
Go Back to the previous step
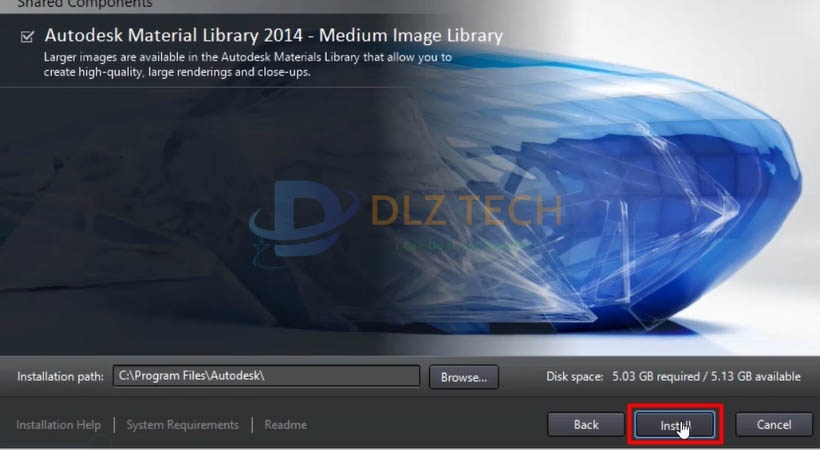coord(586,425)
